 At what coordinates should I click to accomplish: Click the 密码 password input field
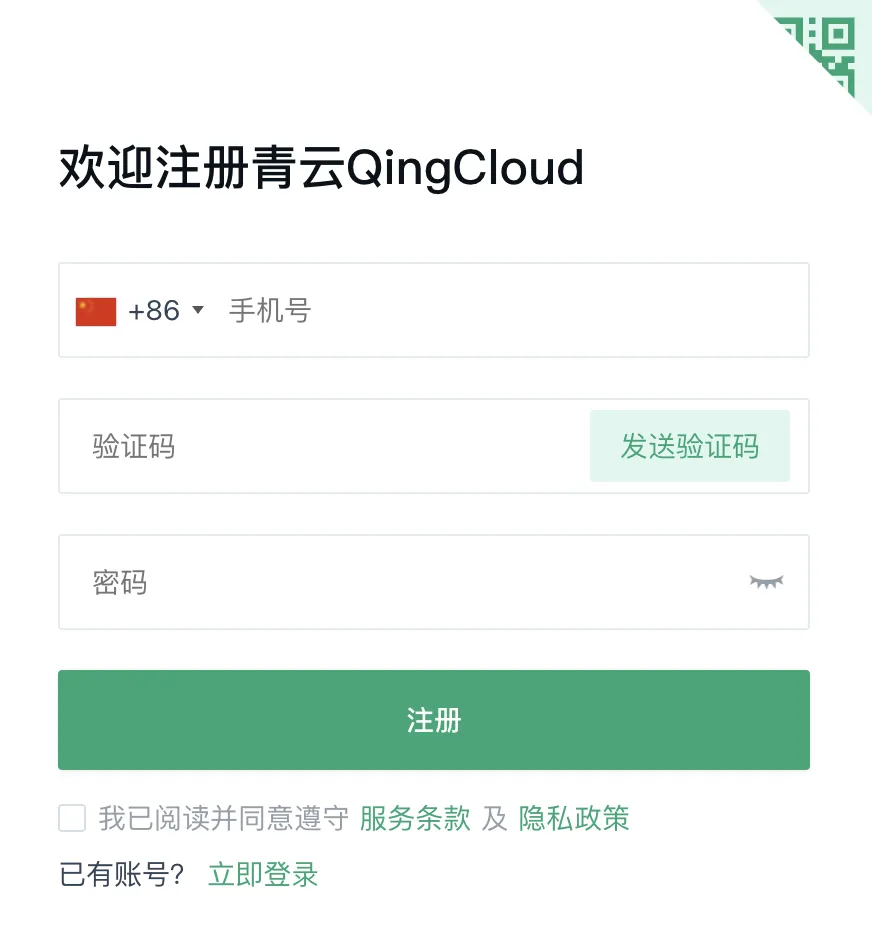click(x=300, y=583)
